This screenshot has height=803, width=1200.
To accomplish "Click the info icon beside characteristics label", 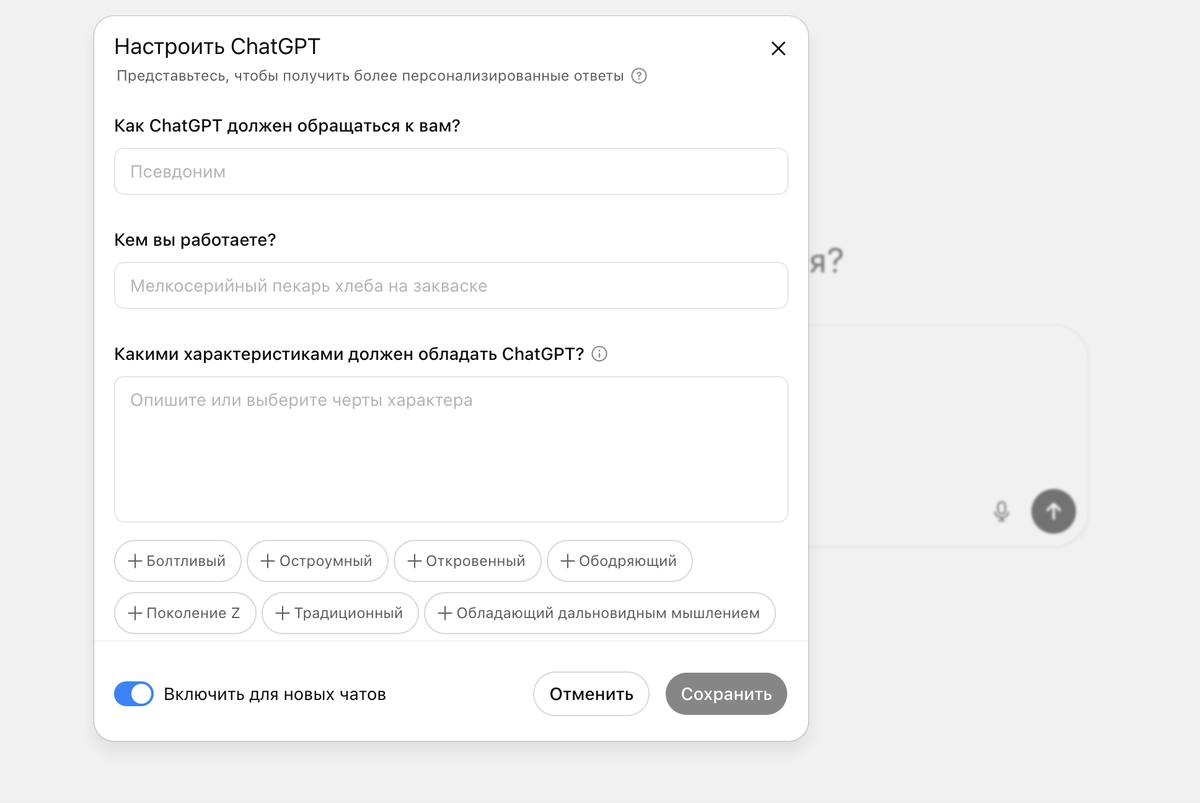I will [x=599, y=354].
